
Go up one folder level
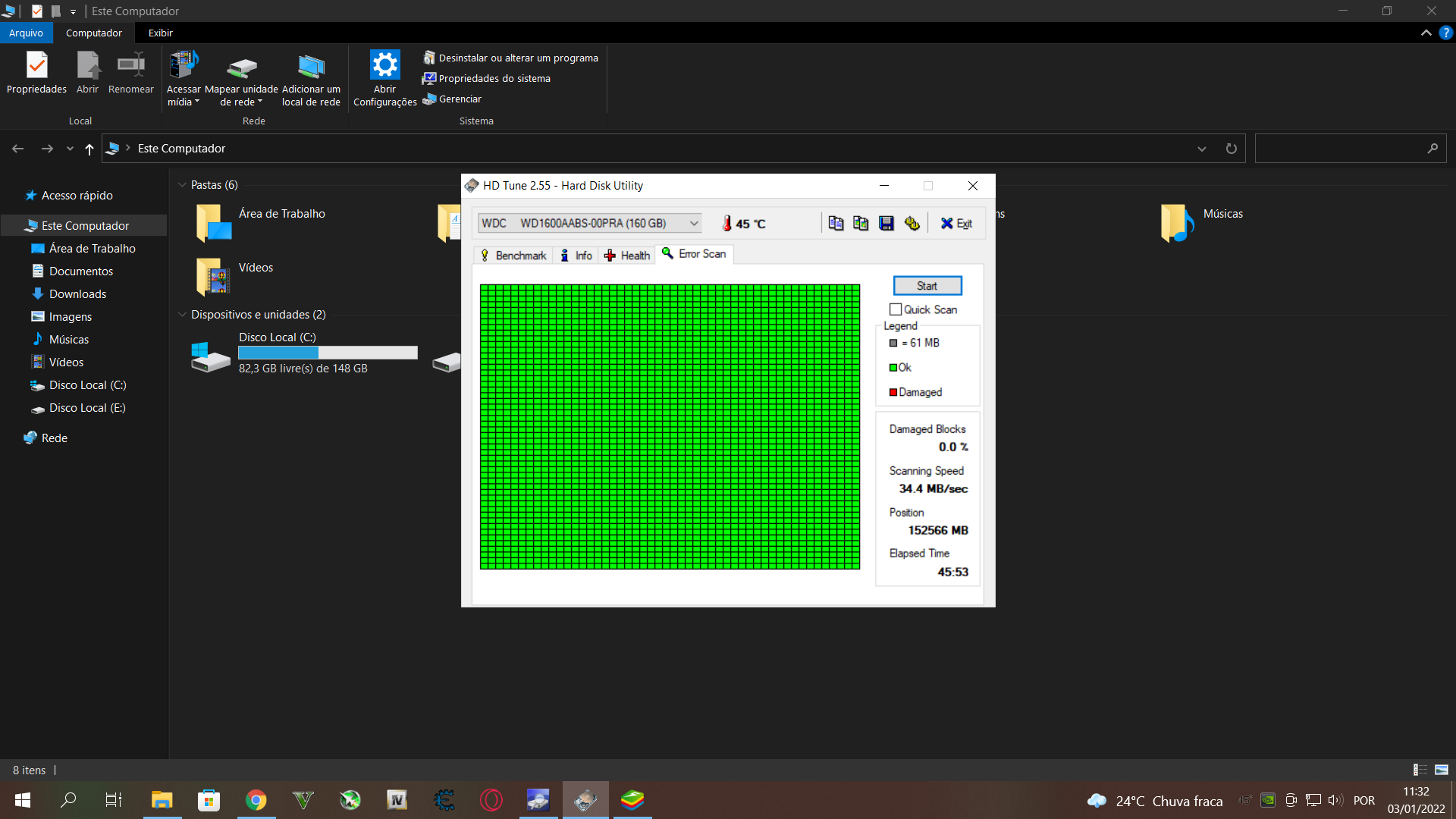(89, 149)
